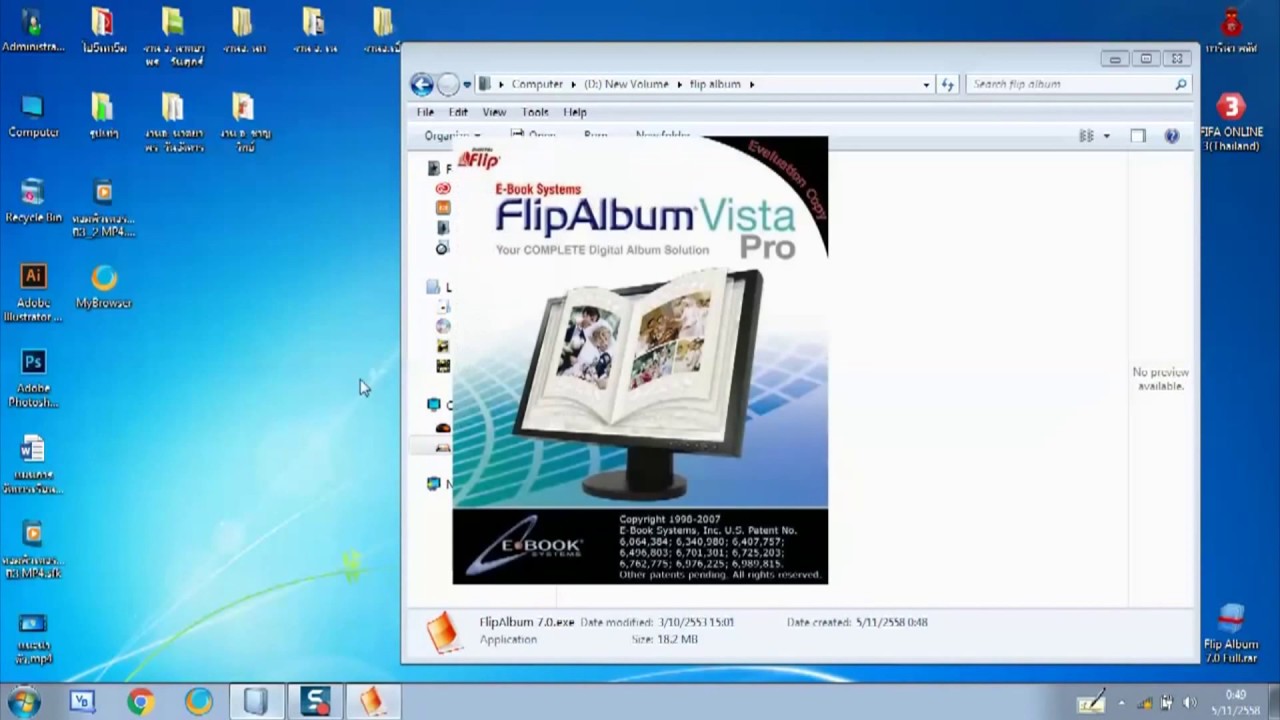Toggle the preview pane button
This screenshot has width=1280, height=720.
[1138, 136]
